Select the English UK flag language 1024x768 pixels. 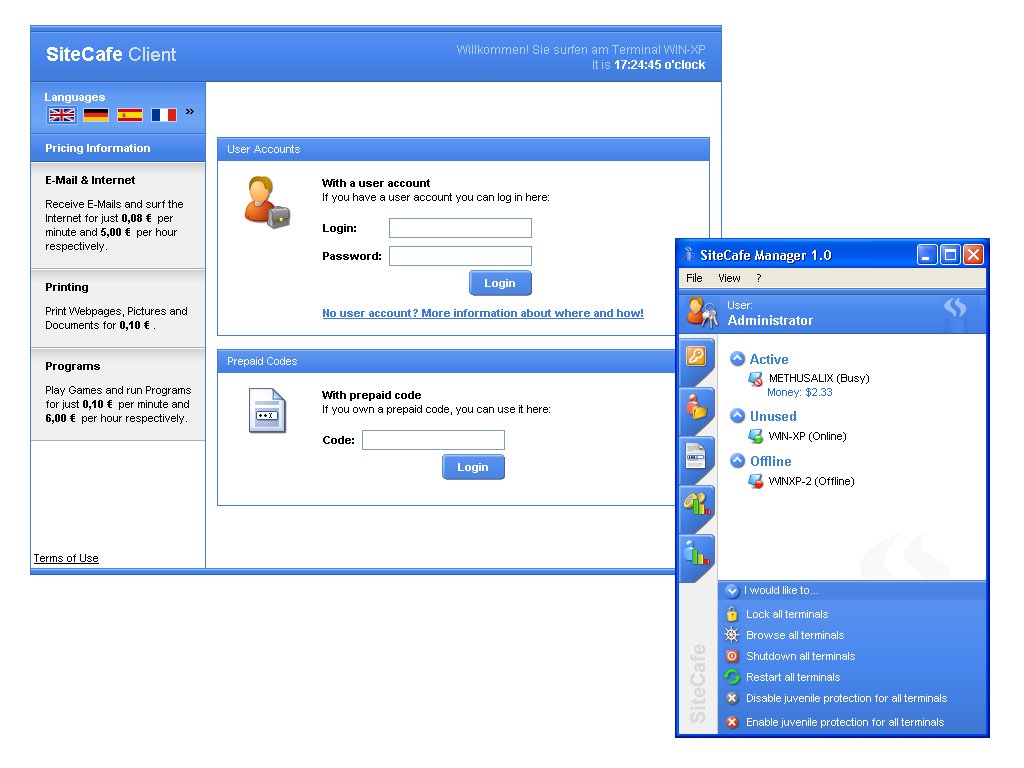62,116
